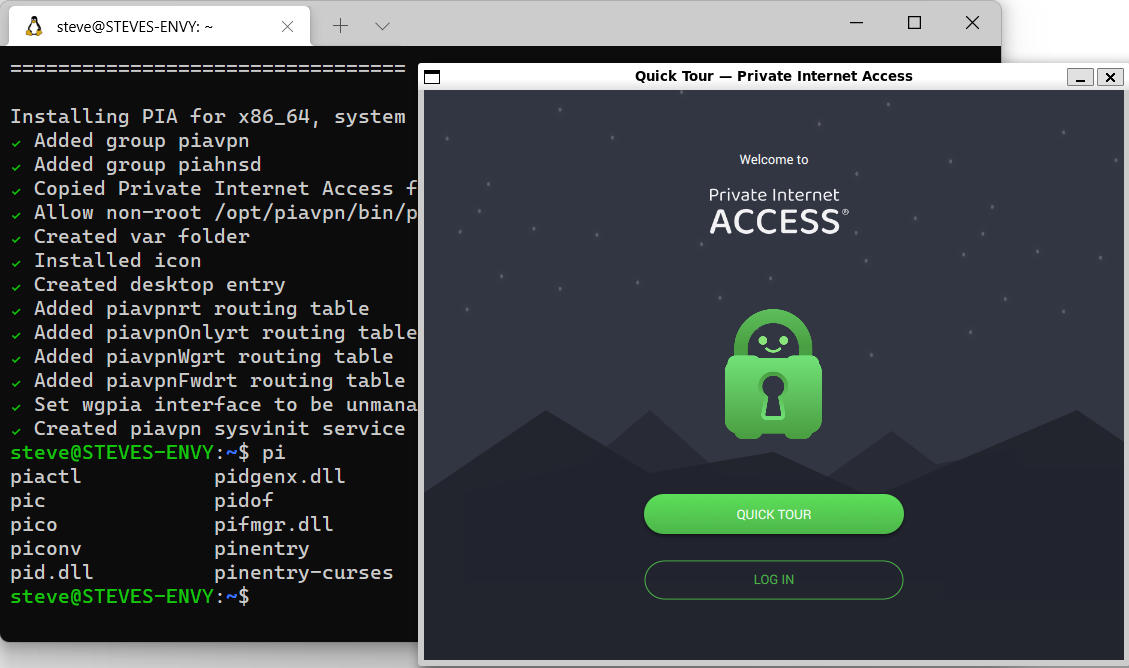The image size is (1129, 668).
Task: Click the 'Added piavpnOnlyrt routing table' line
Action: pyautogui.click(x=214, y=333)
